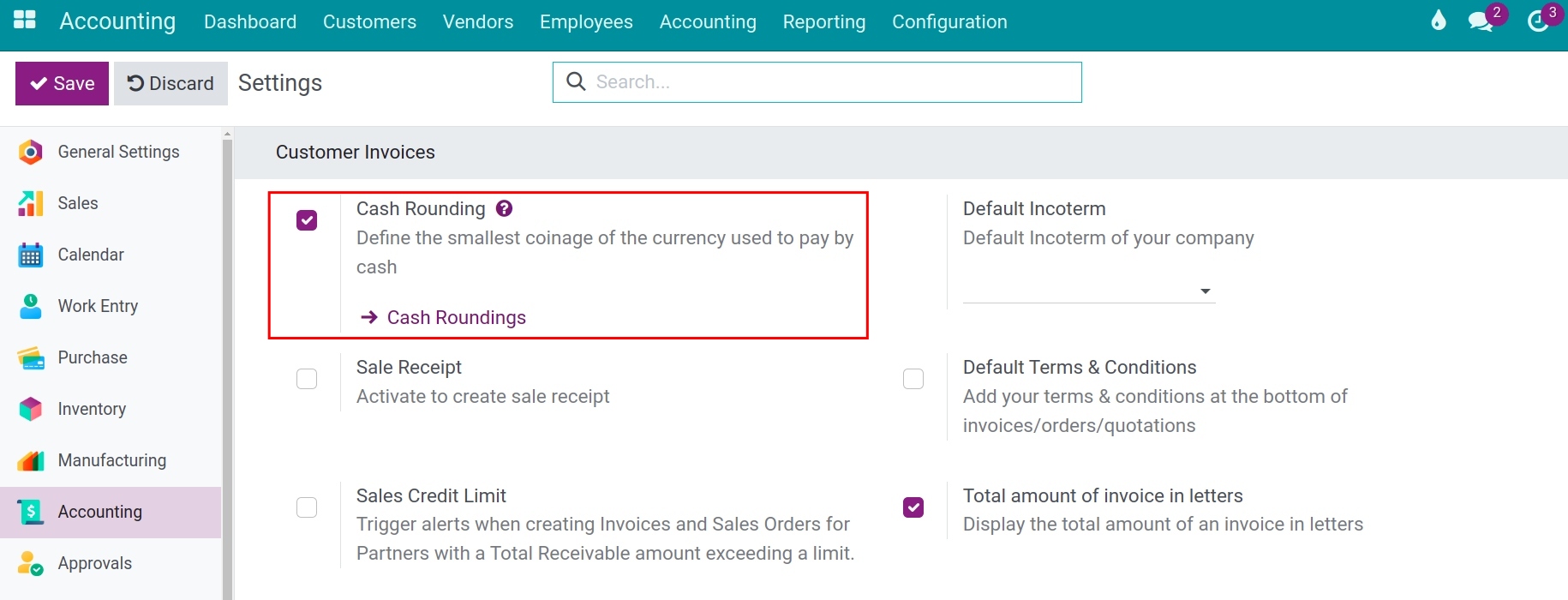Open the conversations chat icon
Image resolution: width=1568 pixels, height=600 pixels.
click(x=1481, y=21)
